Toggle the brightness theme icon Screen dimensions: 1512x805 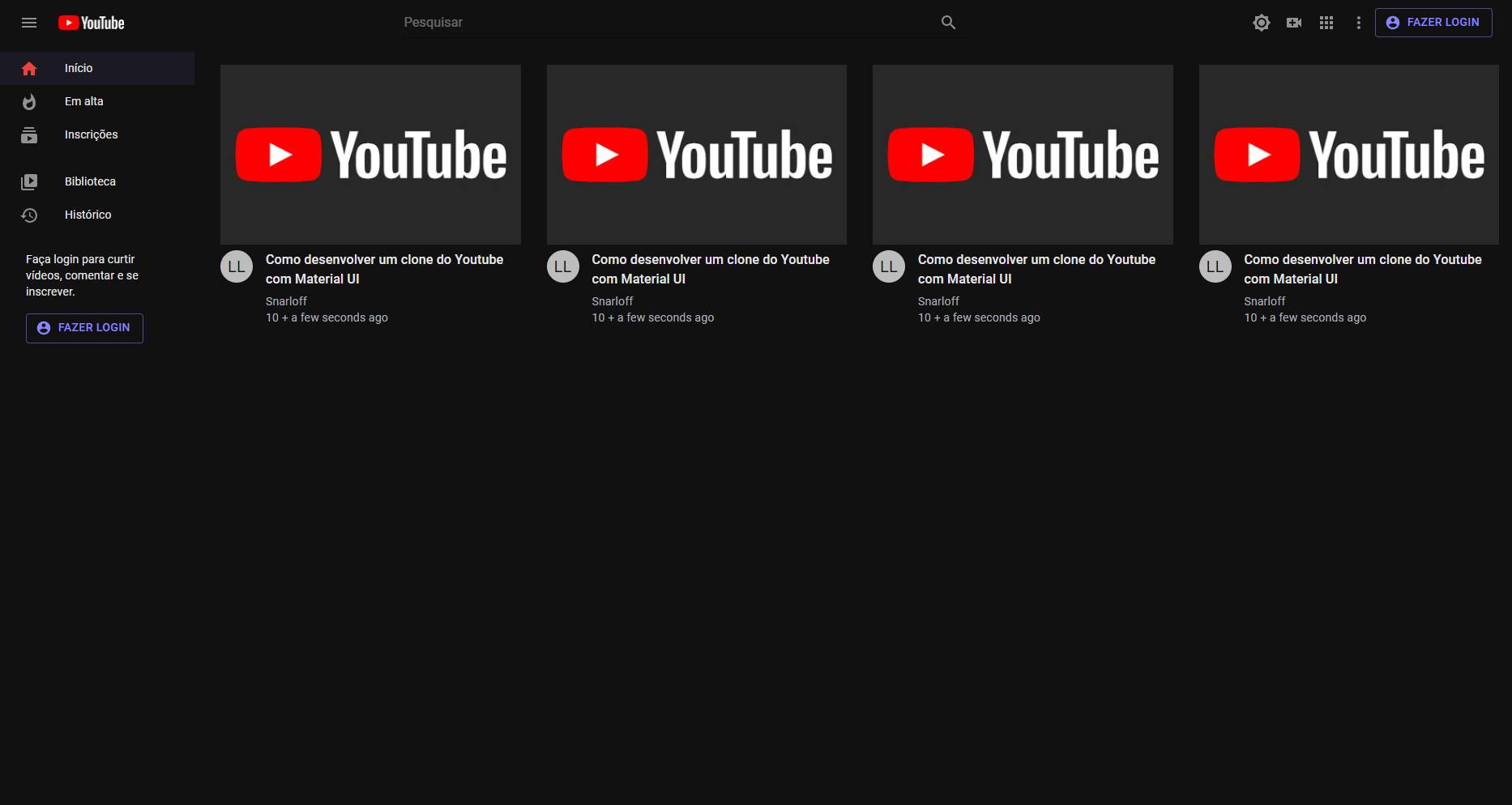[x=1262, y=23]
